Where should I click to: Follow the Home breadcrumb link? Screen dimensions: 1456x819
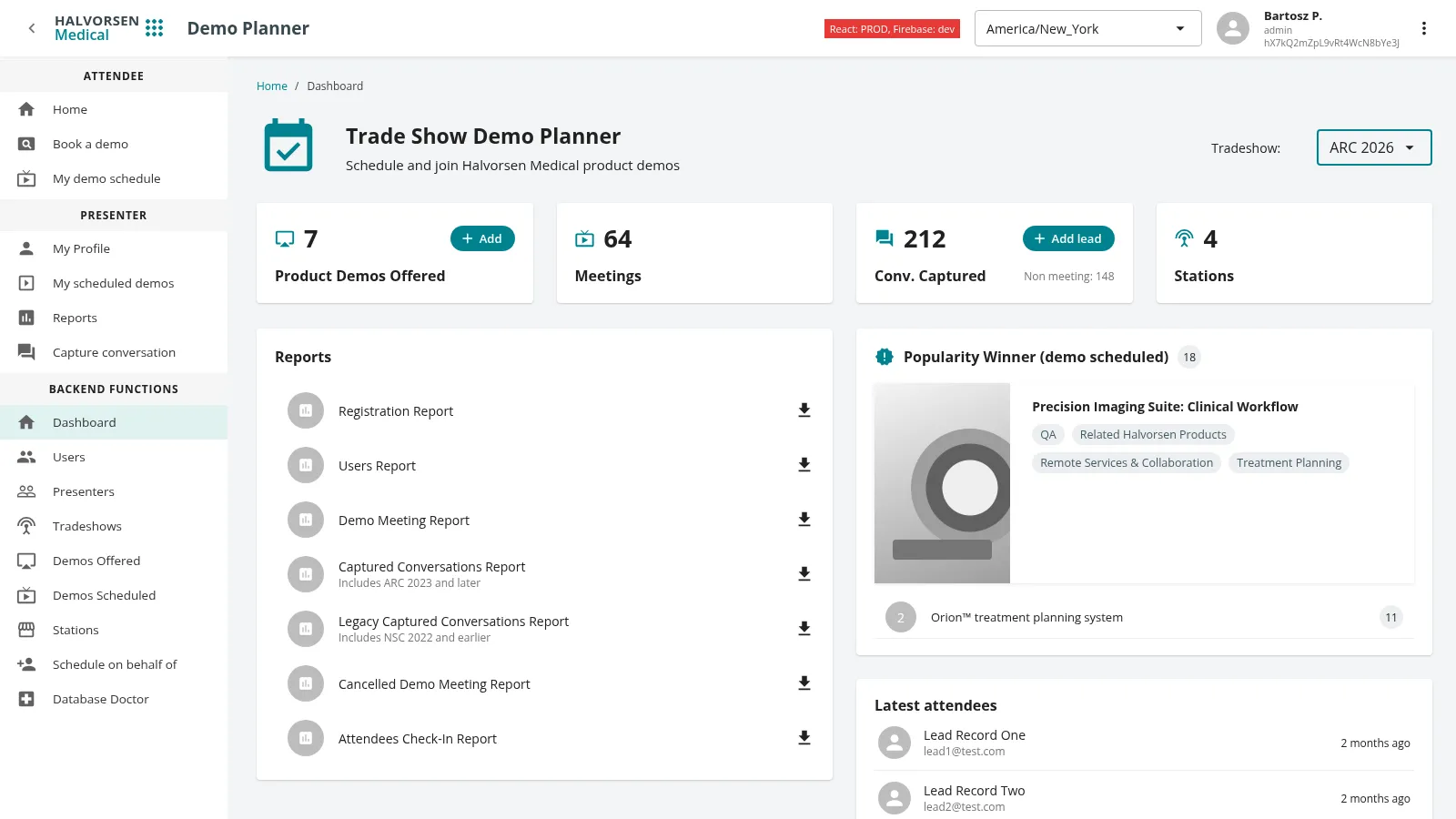[x=272, y=86]
